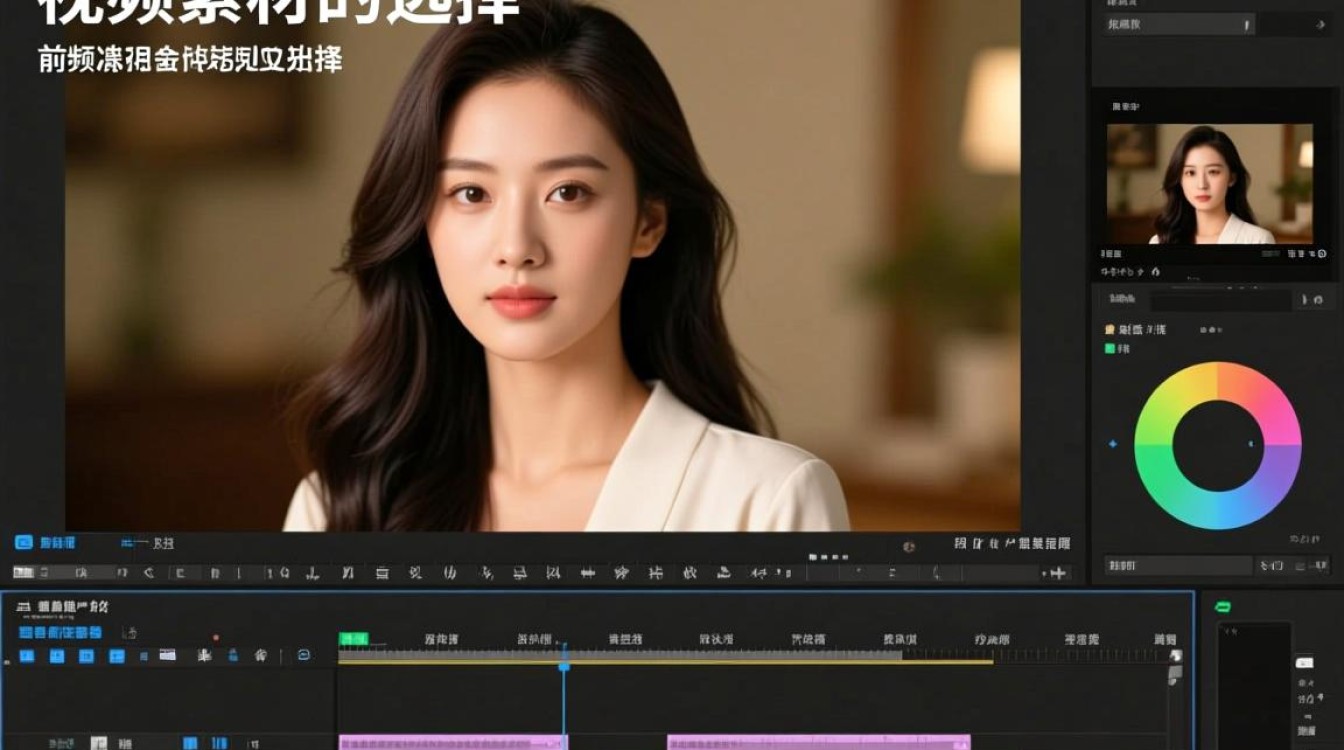Click the blue highlighted label in the timeline panel
1344x750 pixels.
[x=60, y=632]
